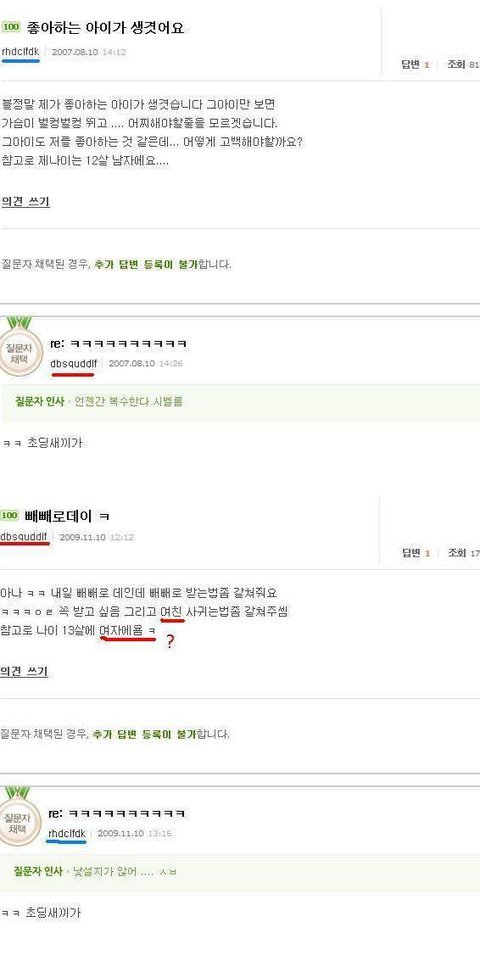Open the first answer title re: ㅋㅋㅋㅋ
Image resolution: width=480 pixels, height=961 pixels.
(118, 344)
